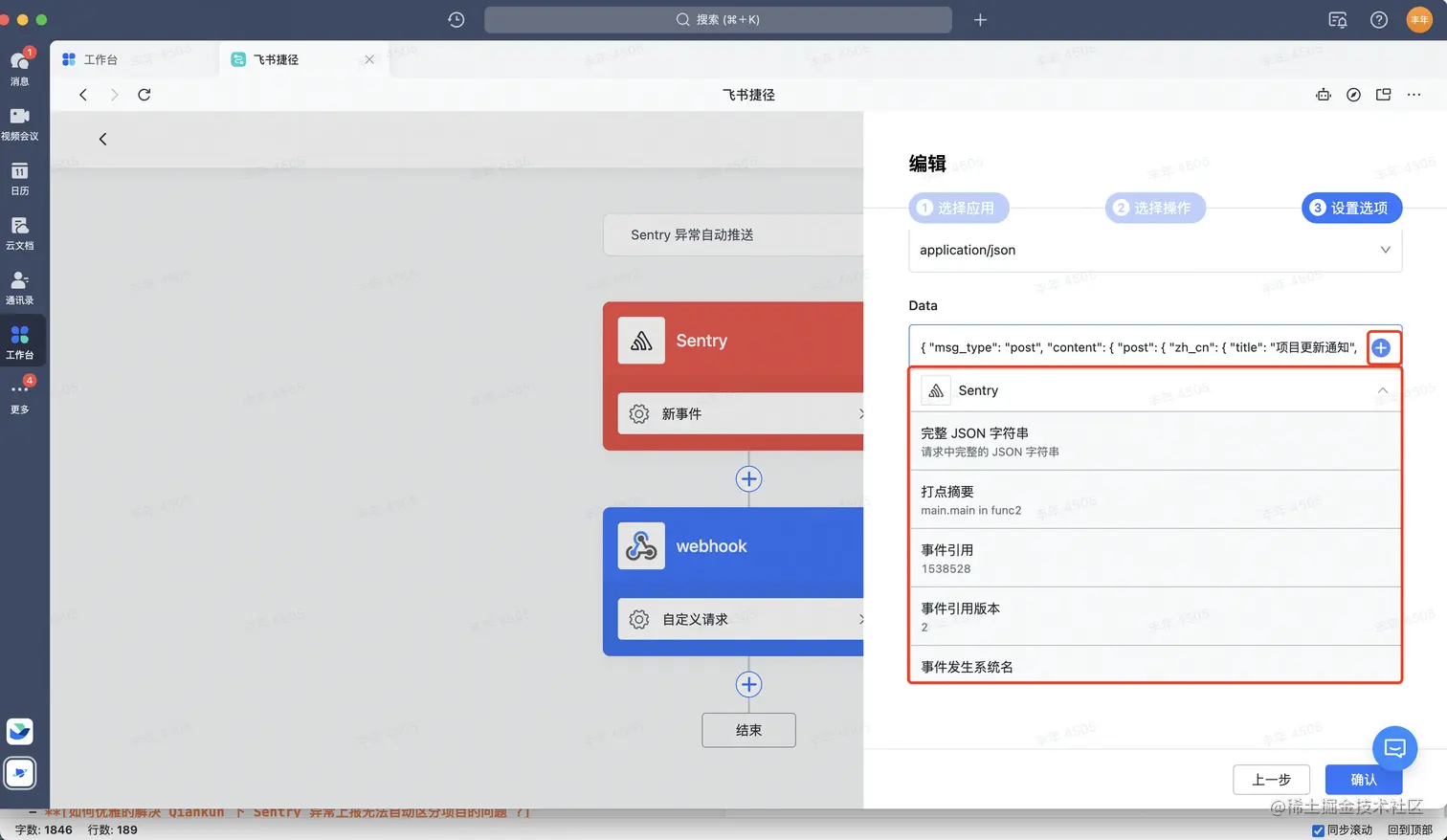Click the back chevron on the flow canvas
Image resolution: width=1447 pixels, height=840 pixels.
103,139
